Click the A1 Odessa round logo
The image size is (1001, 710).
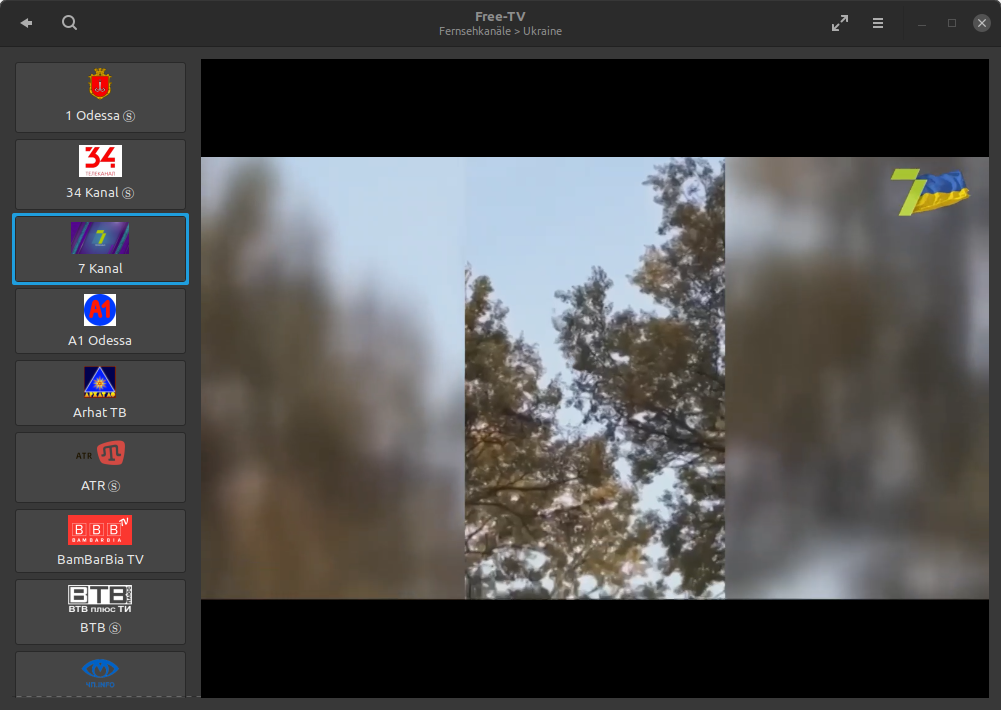(x=100, y=310)
